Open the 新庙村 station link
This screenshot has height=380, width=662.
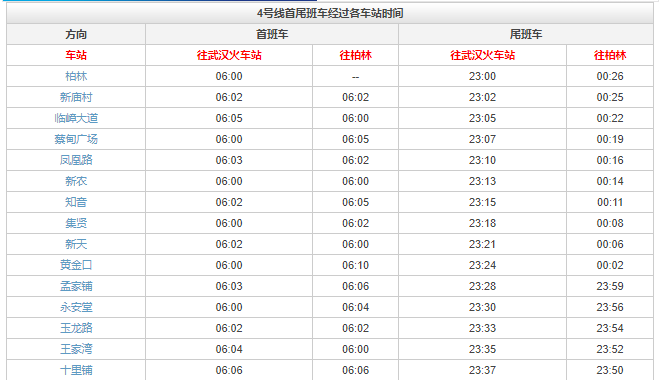[x=76, y=98]
